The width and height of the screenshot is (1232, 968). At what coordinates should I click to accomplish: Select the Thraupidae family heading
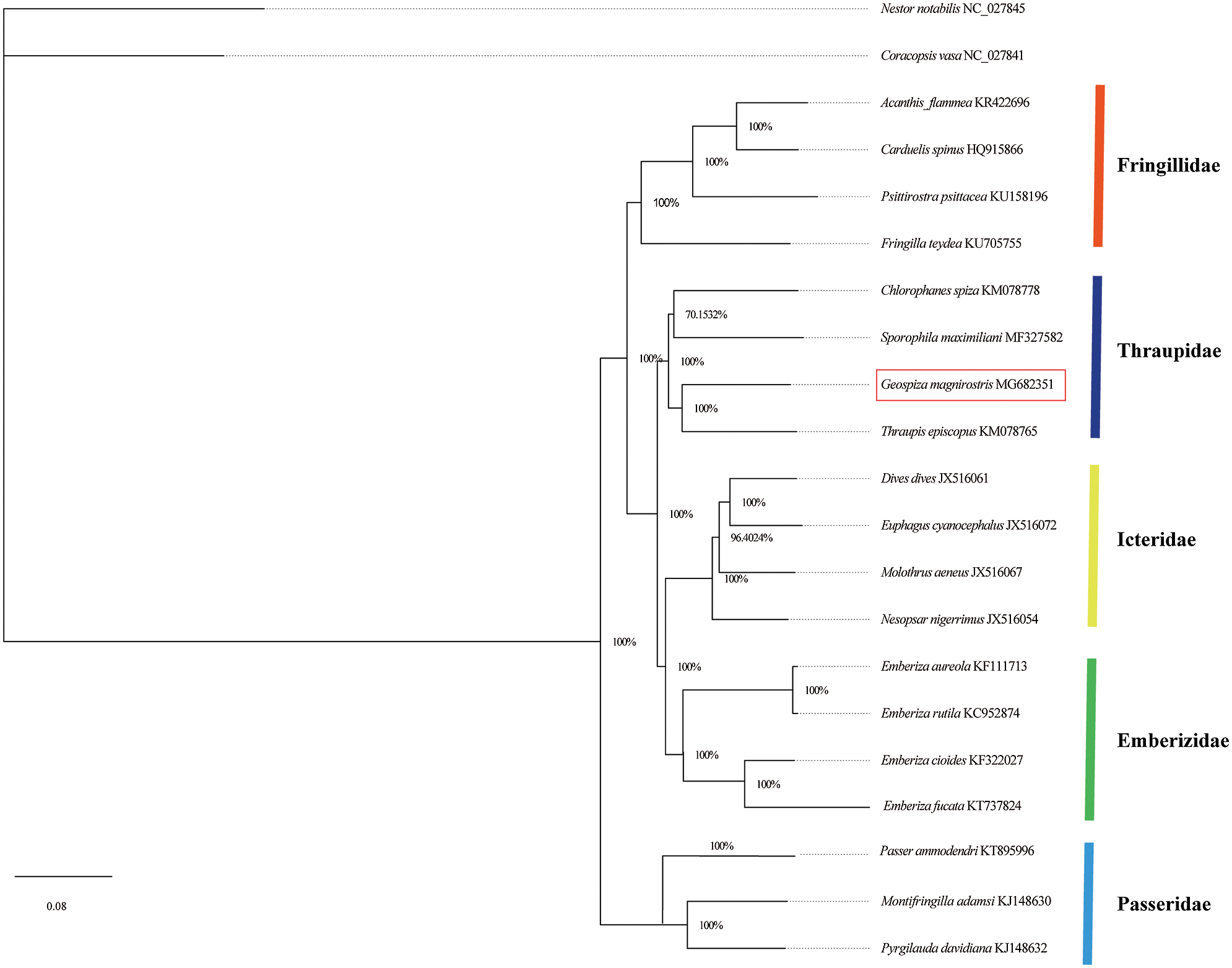(1168, 351)
